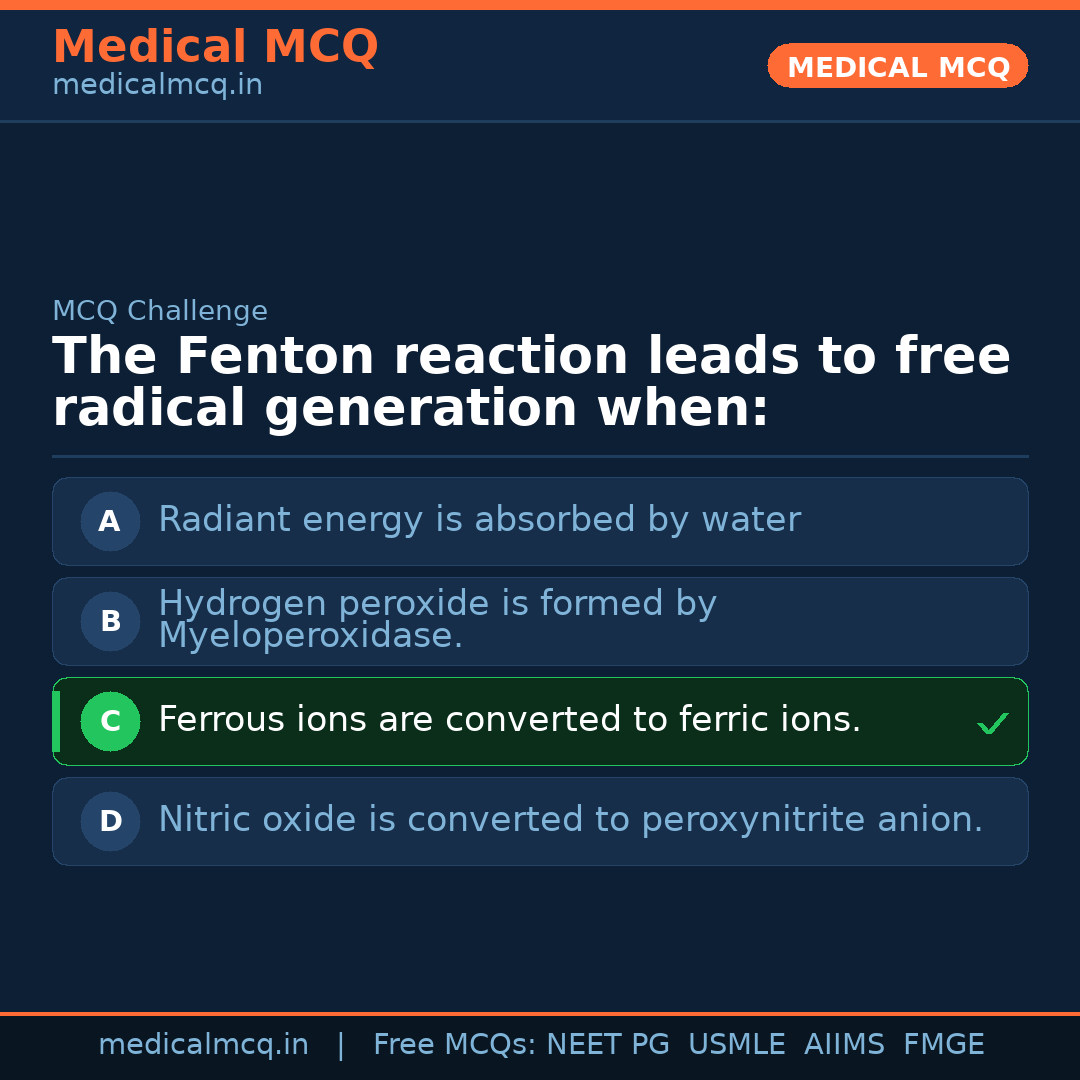The height and width of the screenshot is (1080, 1080).
Task: Click medicalmcq.in link under header title
Action: 157,85
